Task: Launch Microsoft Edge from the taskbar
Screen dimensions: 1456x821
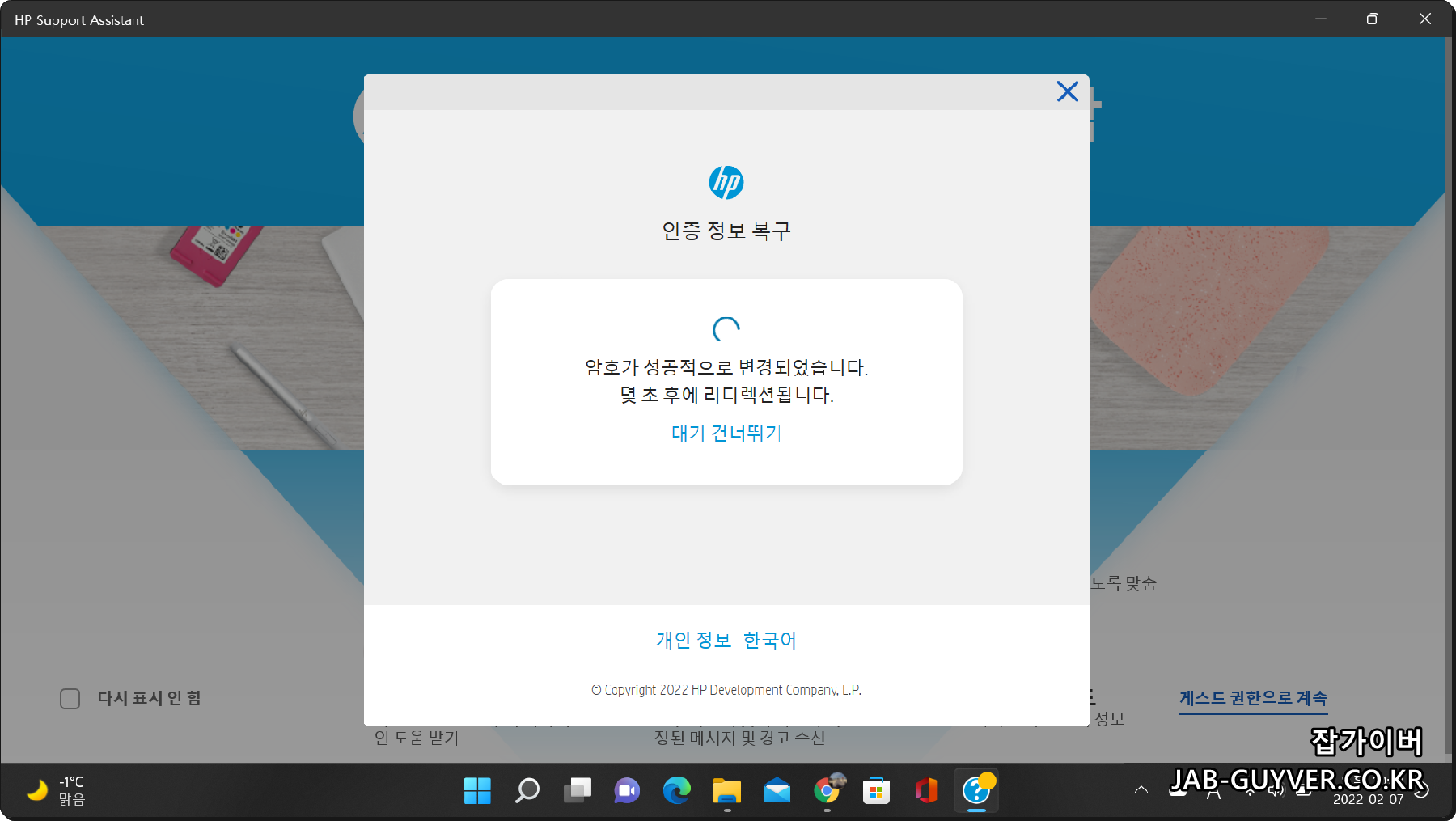Action: click(x=677, y=791)
